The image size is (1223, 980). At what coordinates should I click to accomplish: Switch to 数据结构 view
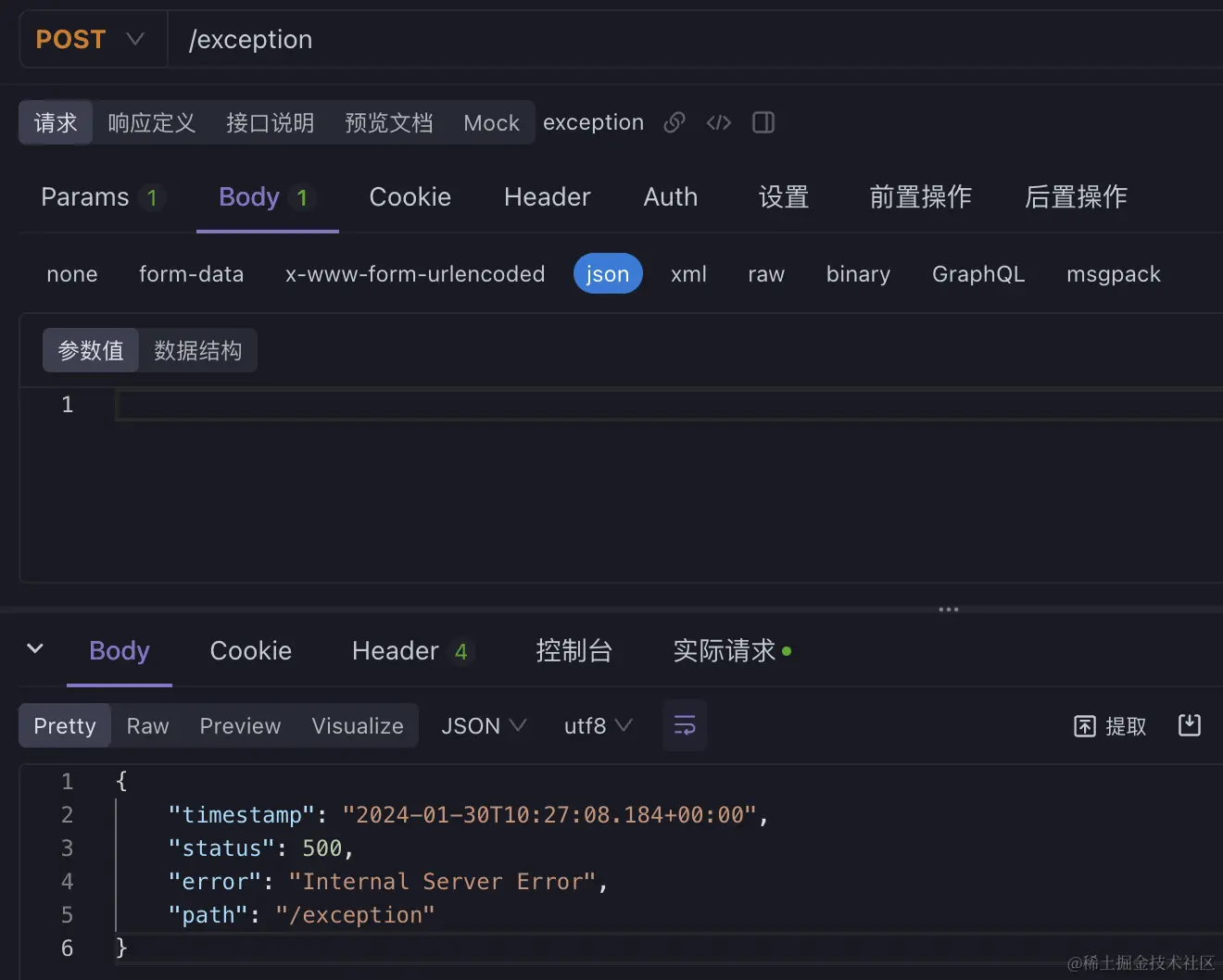point(197,350)
